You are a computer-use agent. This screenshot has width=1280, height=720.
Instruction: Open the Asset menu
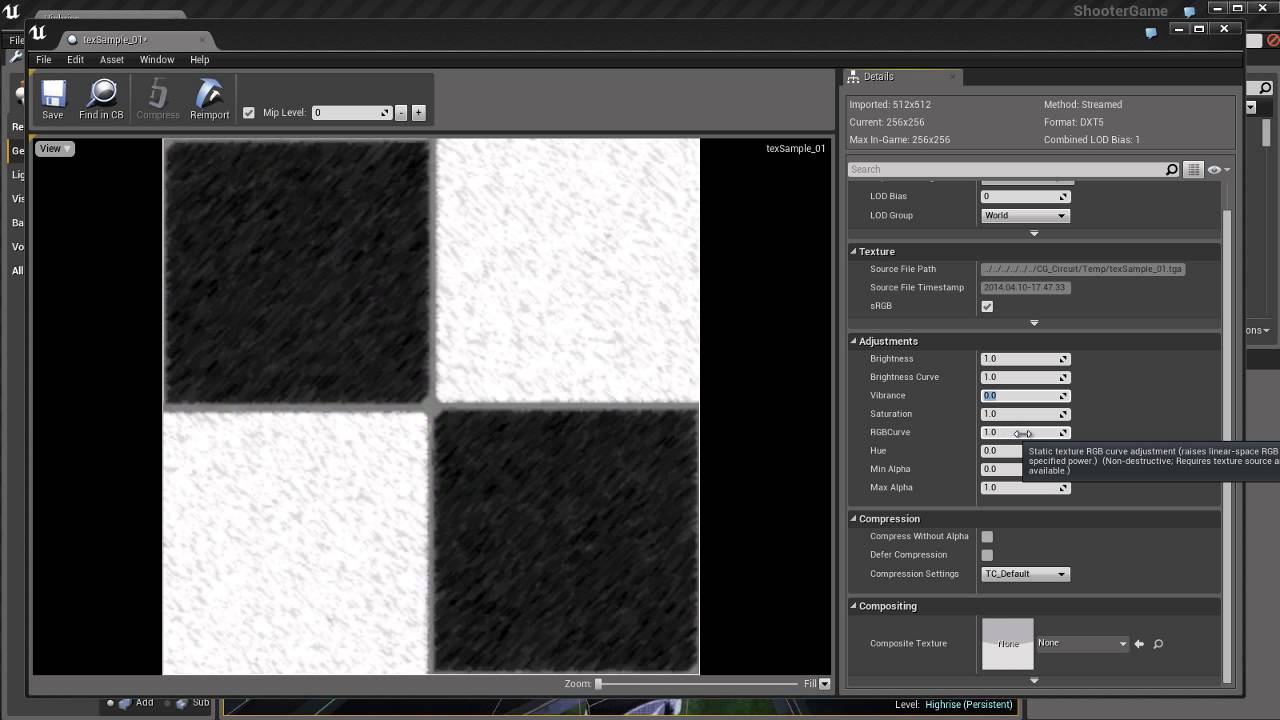(x=111, y=60)
